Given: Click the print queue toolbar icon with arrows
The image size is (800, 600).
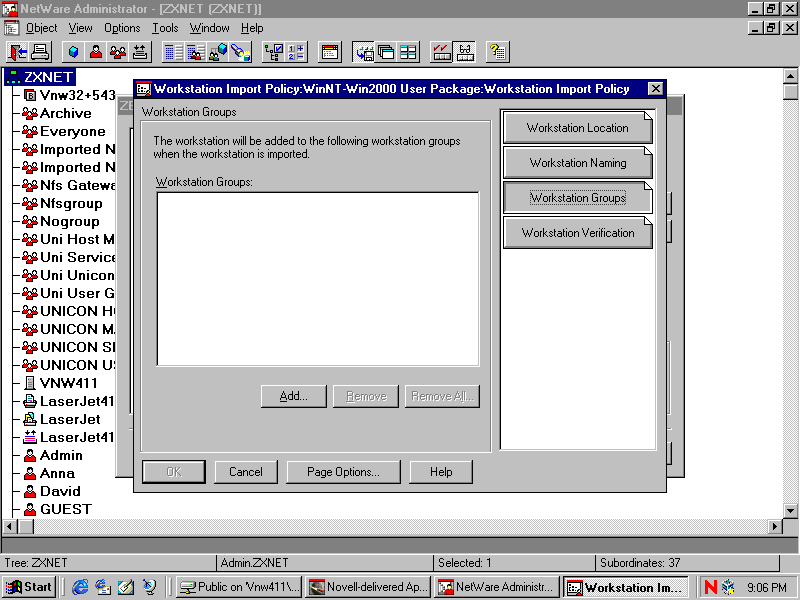Looking at the screenshot, I should (x=139, y=52).
